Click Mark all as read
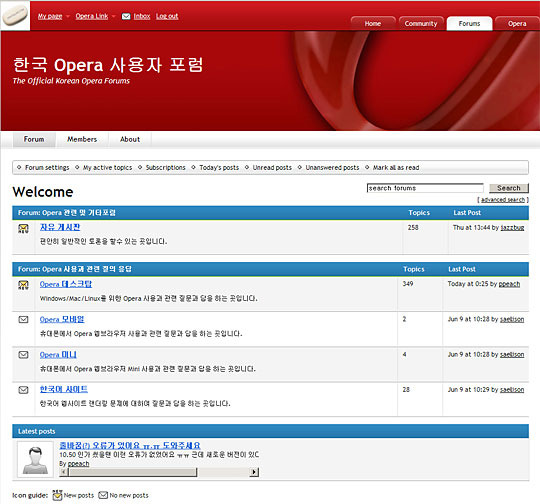540x504 pixels. click(396, 167)
